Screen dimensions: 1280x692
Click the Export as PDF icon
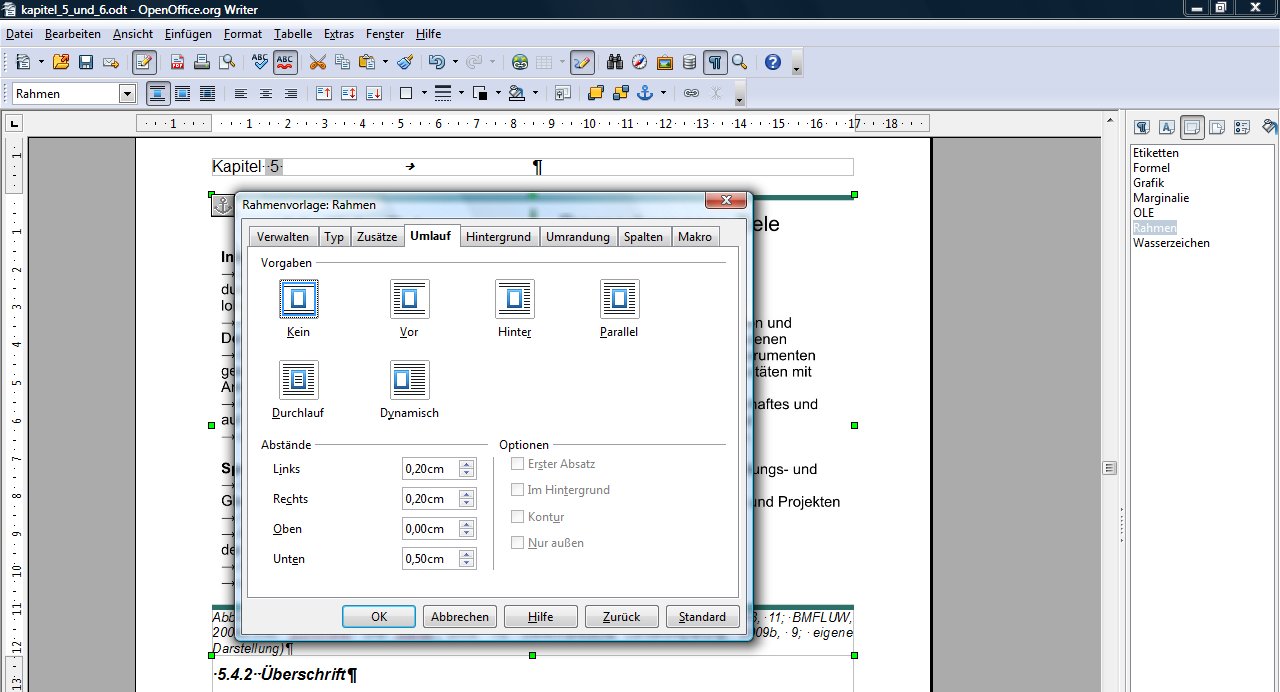tap(177, 62)
